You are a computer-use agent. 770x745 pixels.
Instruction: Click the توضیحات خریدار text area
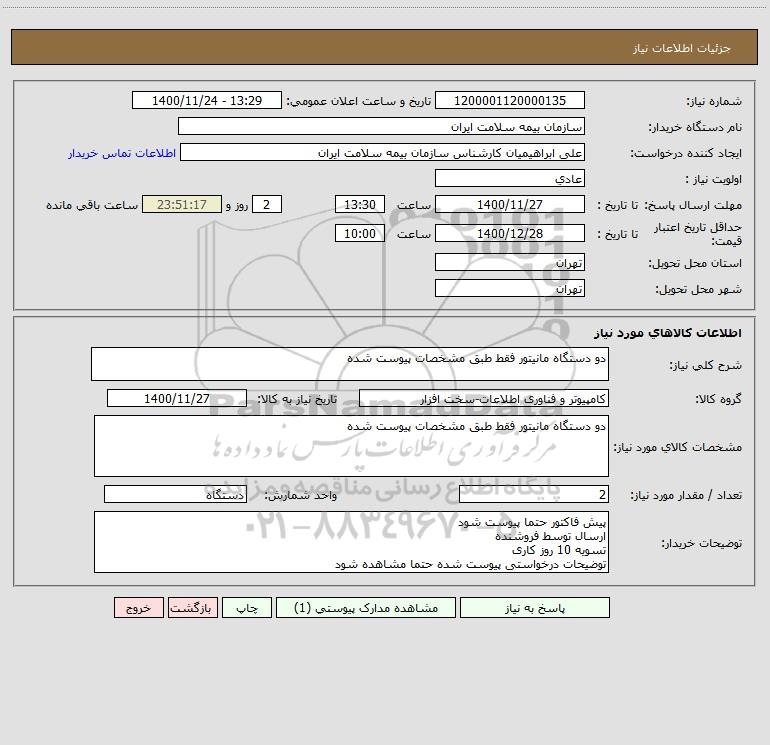click(x=351, y=542)
